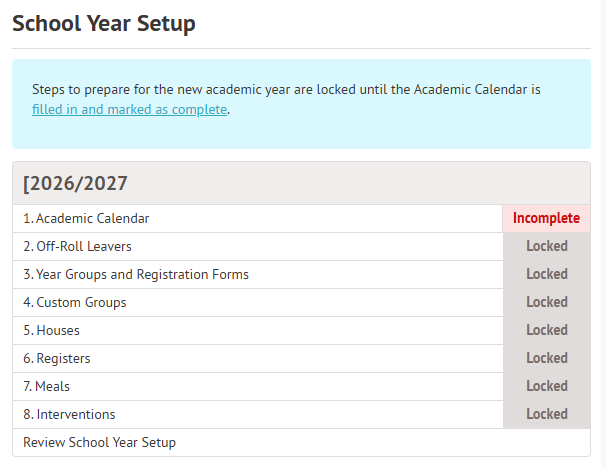
Task: Click Locked status next to Custom Groups
Action: 546,302
